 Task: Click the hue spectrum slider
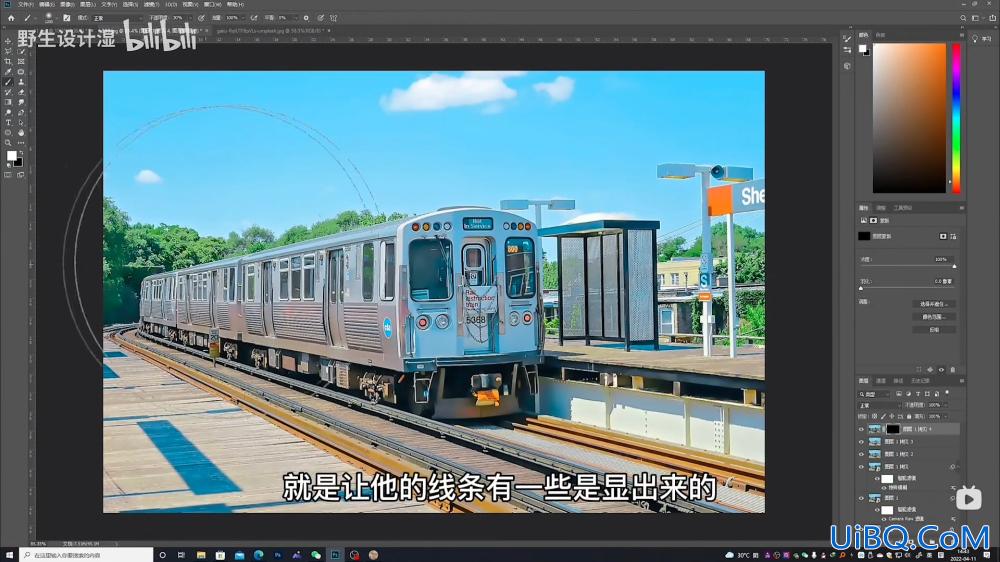tap(956, 118)
